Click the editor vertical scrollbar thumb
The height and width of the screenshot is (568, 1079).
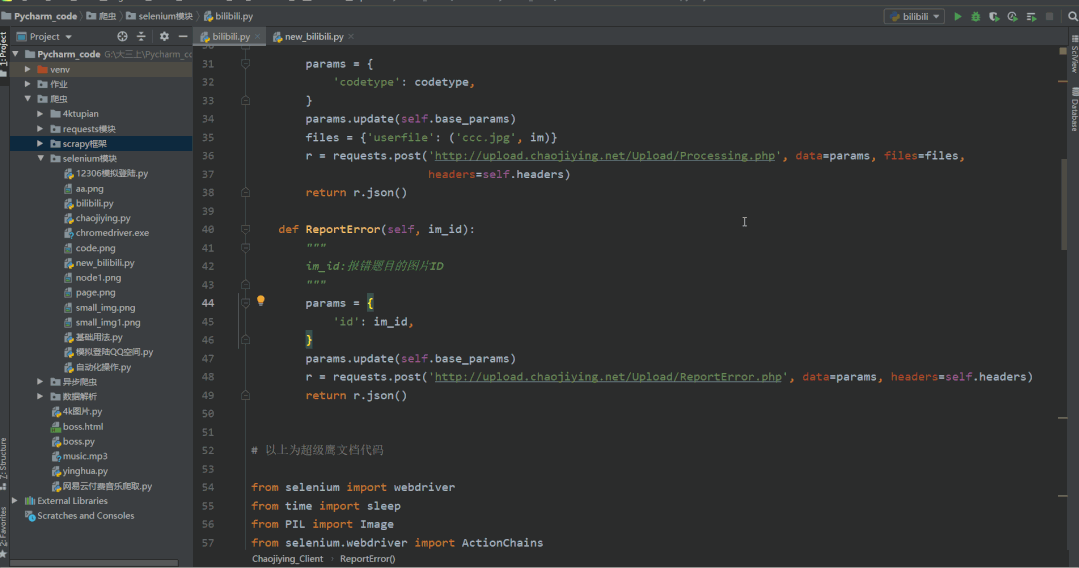pos(1064,204)
